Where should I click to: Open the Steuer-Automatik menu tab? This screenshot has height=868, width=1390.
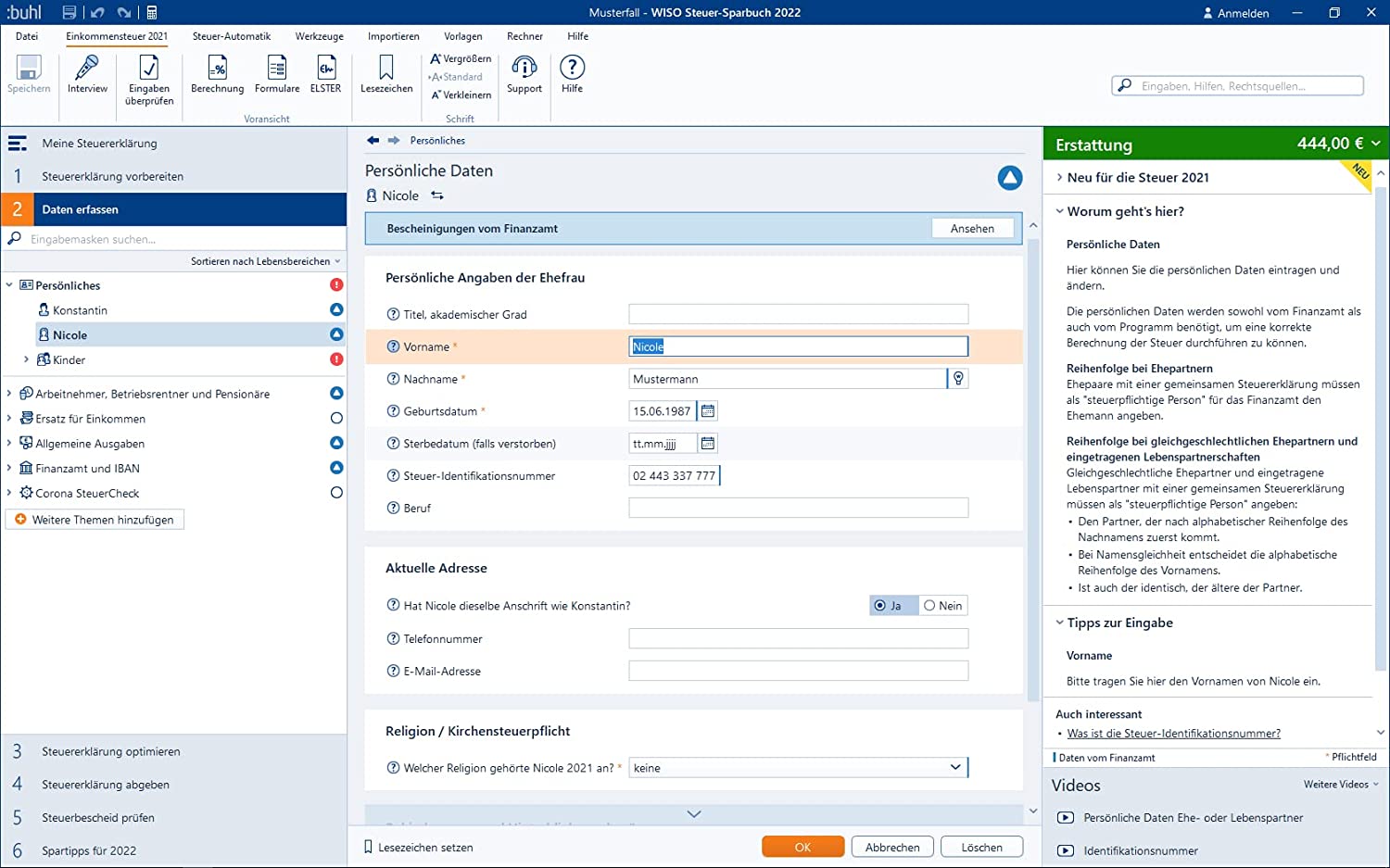point(232,36)
